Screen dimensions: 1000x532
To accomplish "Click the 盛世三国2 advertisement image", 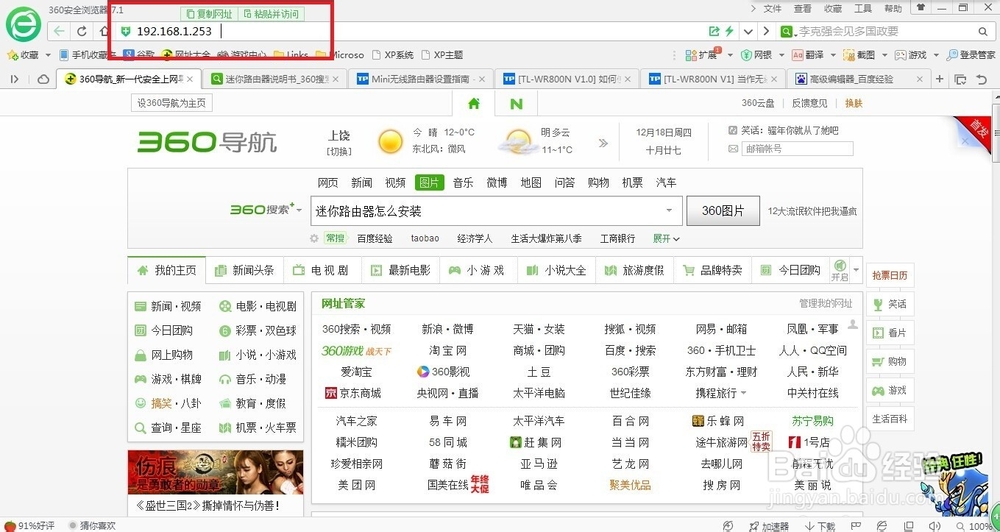I will tap(216, 473).
